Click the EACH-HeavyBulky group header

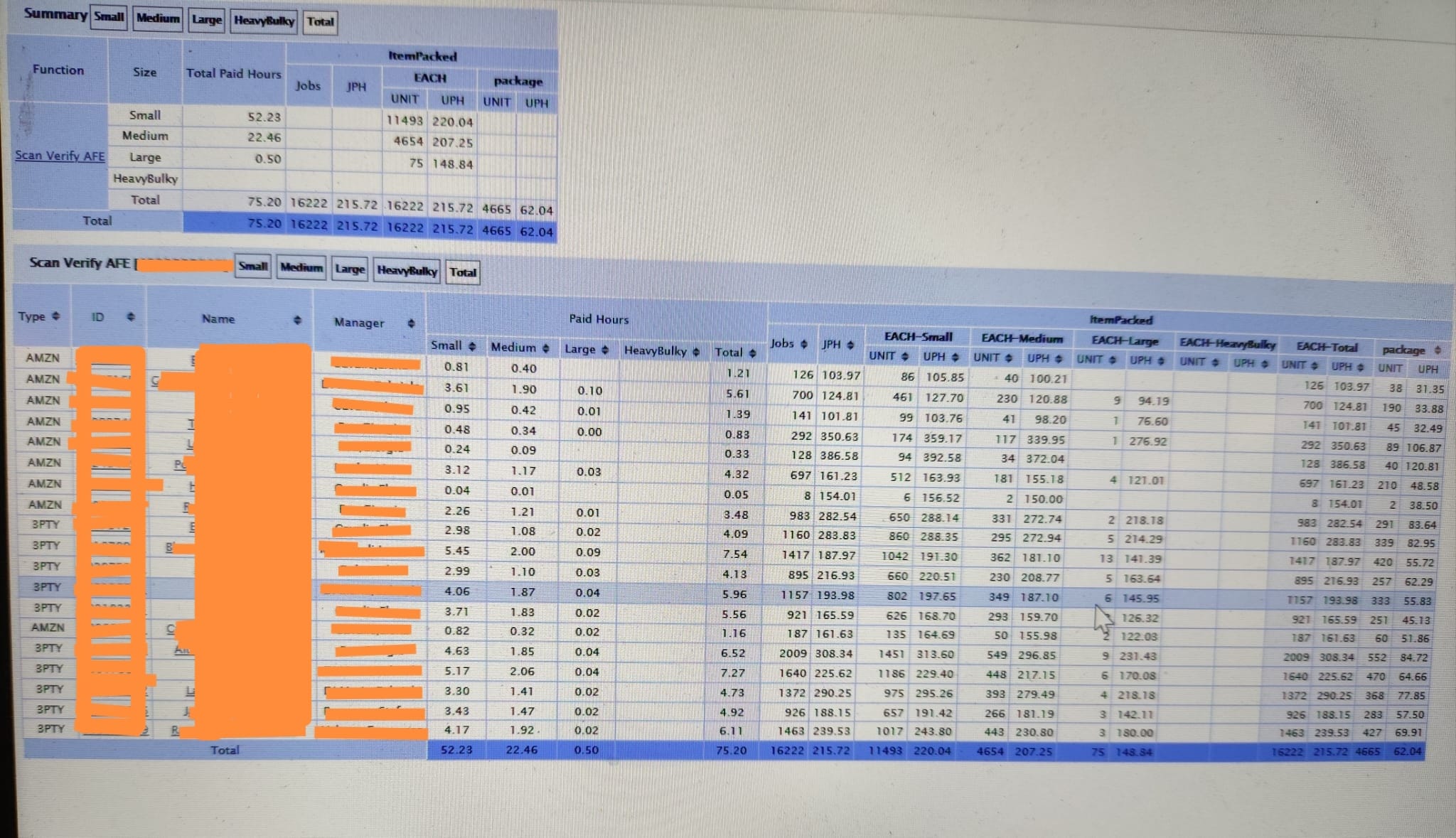pos(1227,344)
